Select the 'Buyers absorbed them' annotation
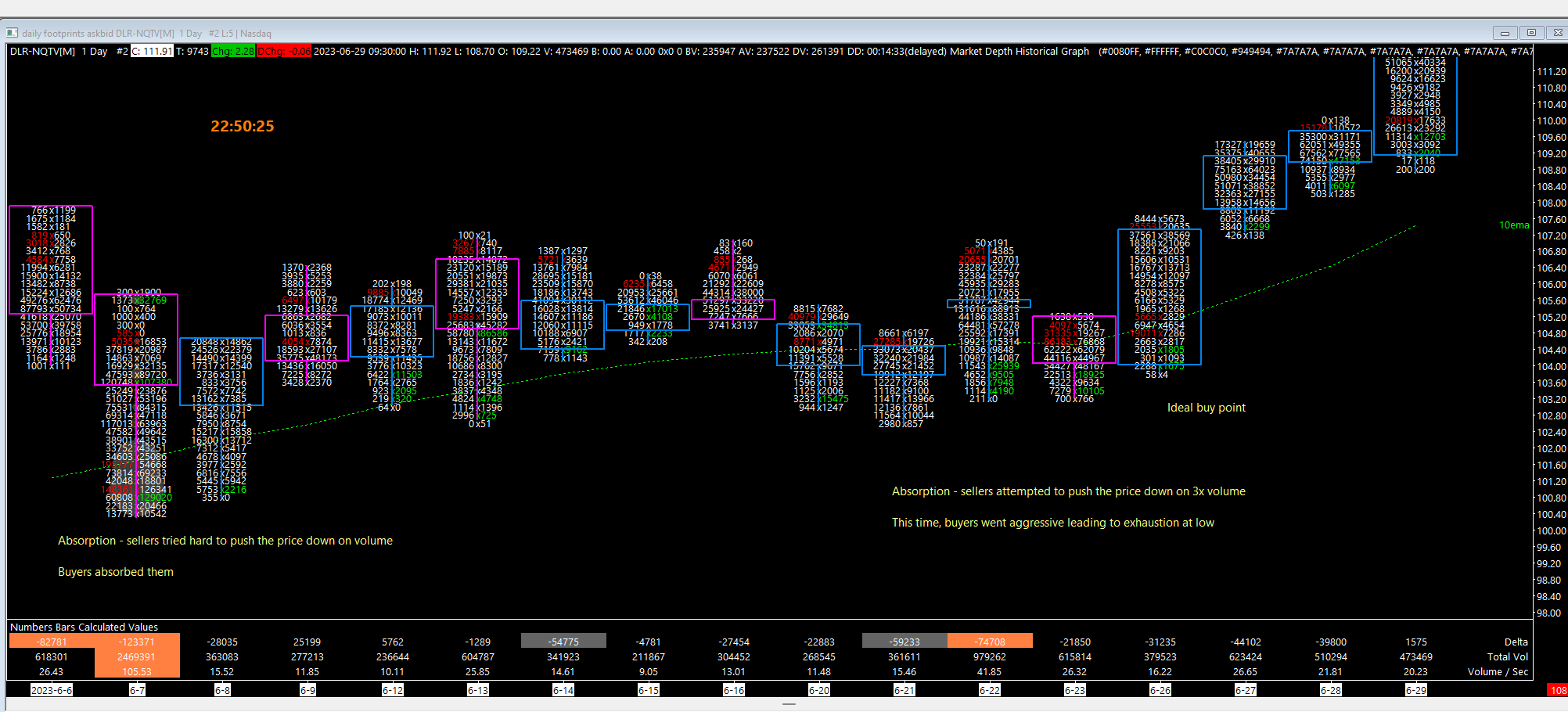The width and height of the screenshot is (1568, 712). [x=116, y=572]
